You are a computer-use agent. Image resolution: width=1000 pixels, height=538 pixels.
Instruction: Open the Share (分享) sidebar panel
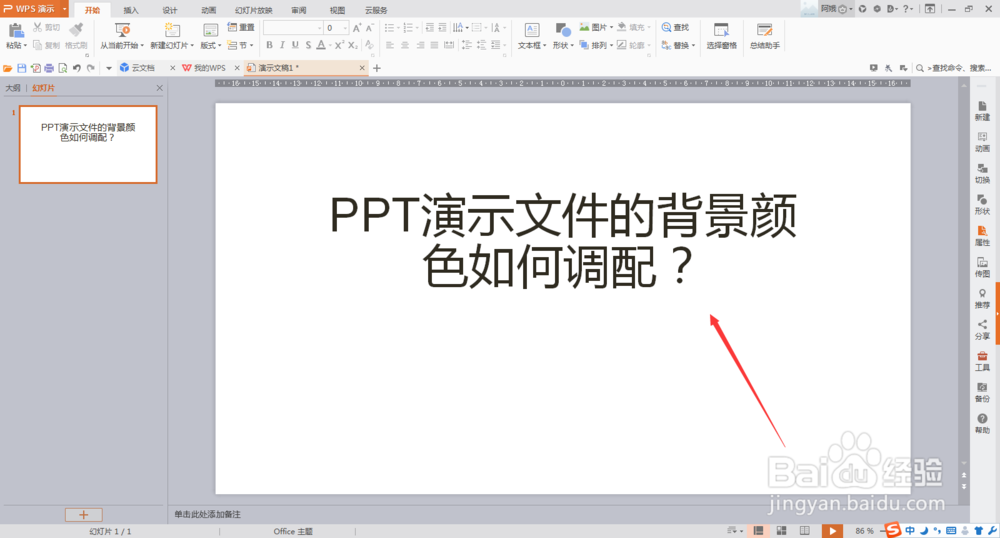point(982,330)
